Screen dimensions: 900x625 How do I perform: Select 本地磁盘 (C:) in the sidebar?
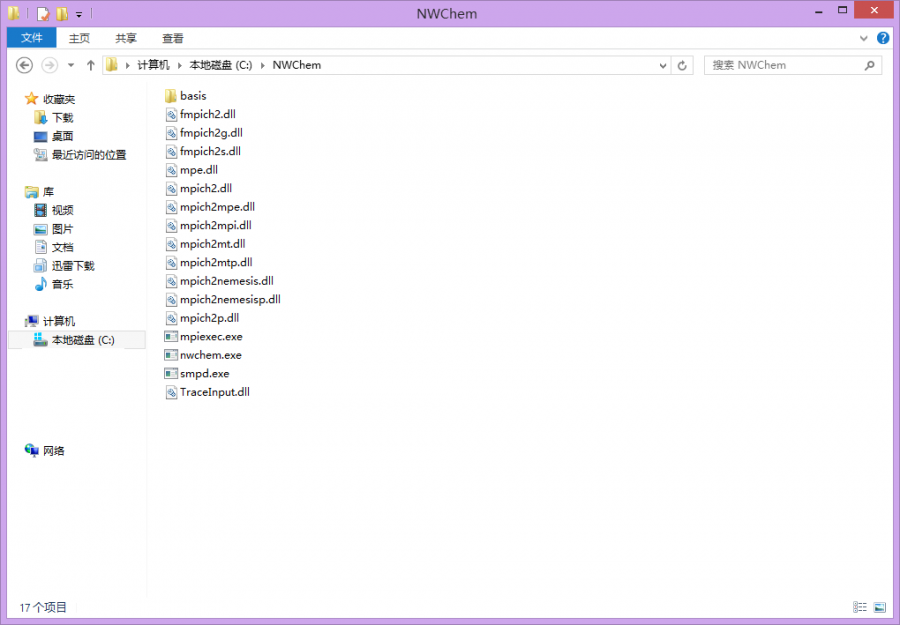tap(77, 340)
